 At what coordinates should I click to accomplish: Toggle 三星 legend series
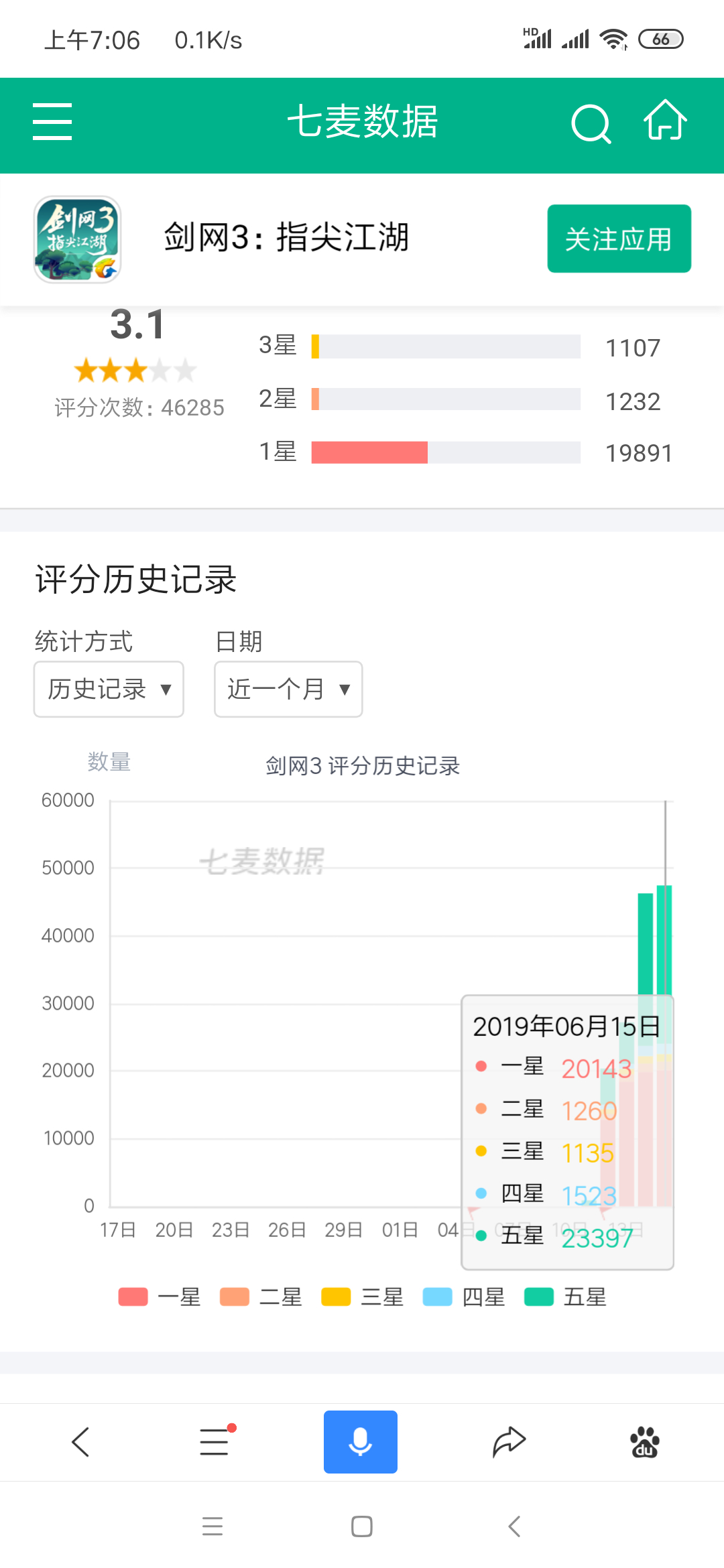(x=363, y=1297)
